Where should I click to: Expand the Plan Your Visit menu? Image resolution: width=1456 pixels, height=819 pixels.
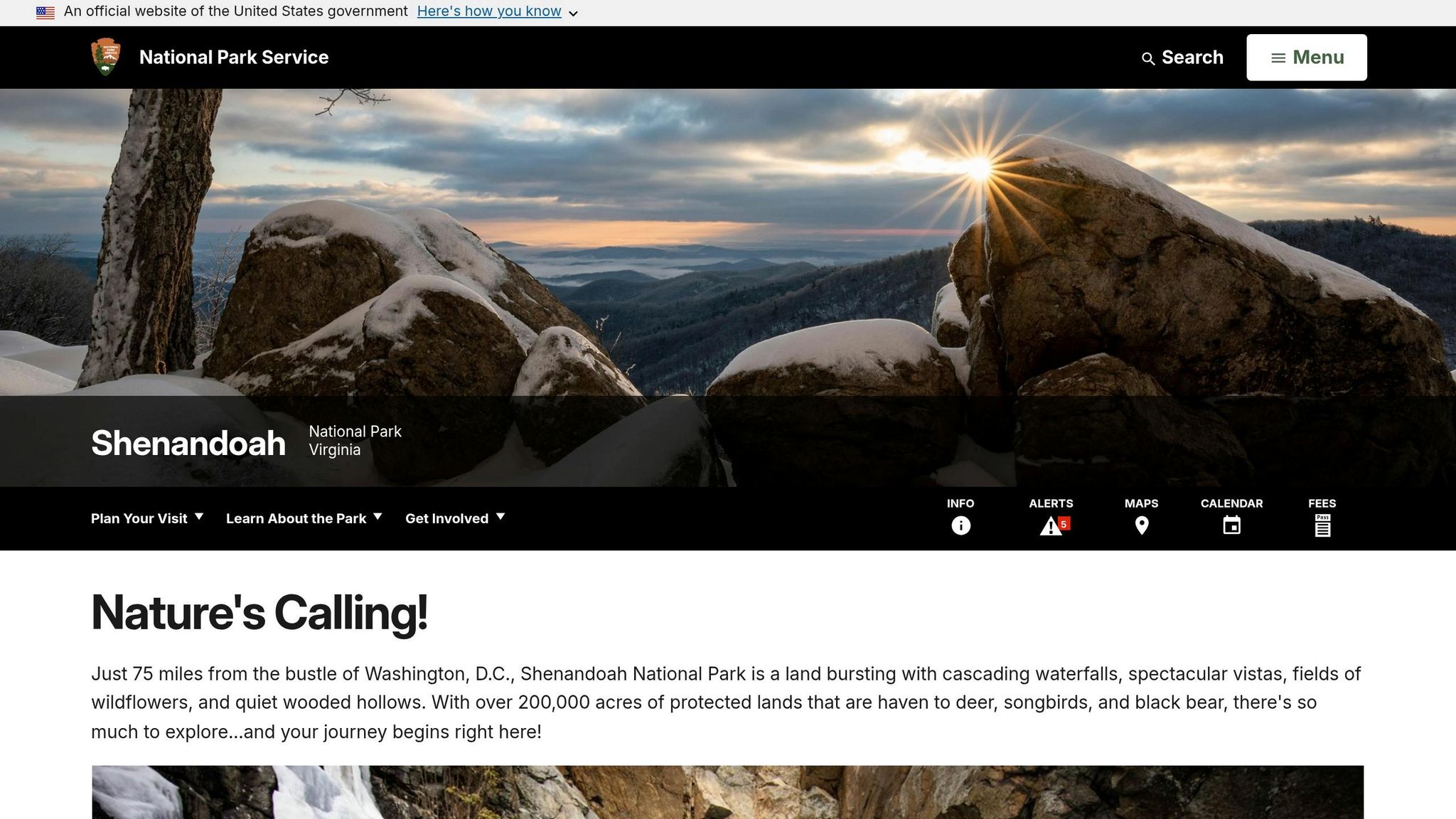(x=147, y=518)
